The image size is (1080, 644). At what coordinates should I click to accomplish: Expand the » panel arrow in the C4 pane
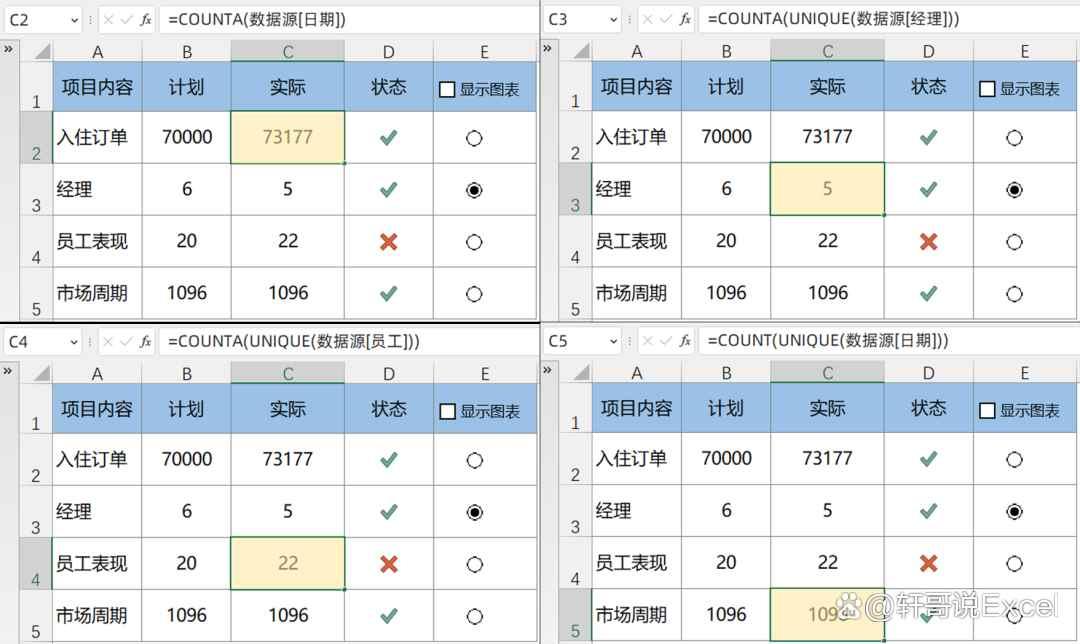coord(8,371)
